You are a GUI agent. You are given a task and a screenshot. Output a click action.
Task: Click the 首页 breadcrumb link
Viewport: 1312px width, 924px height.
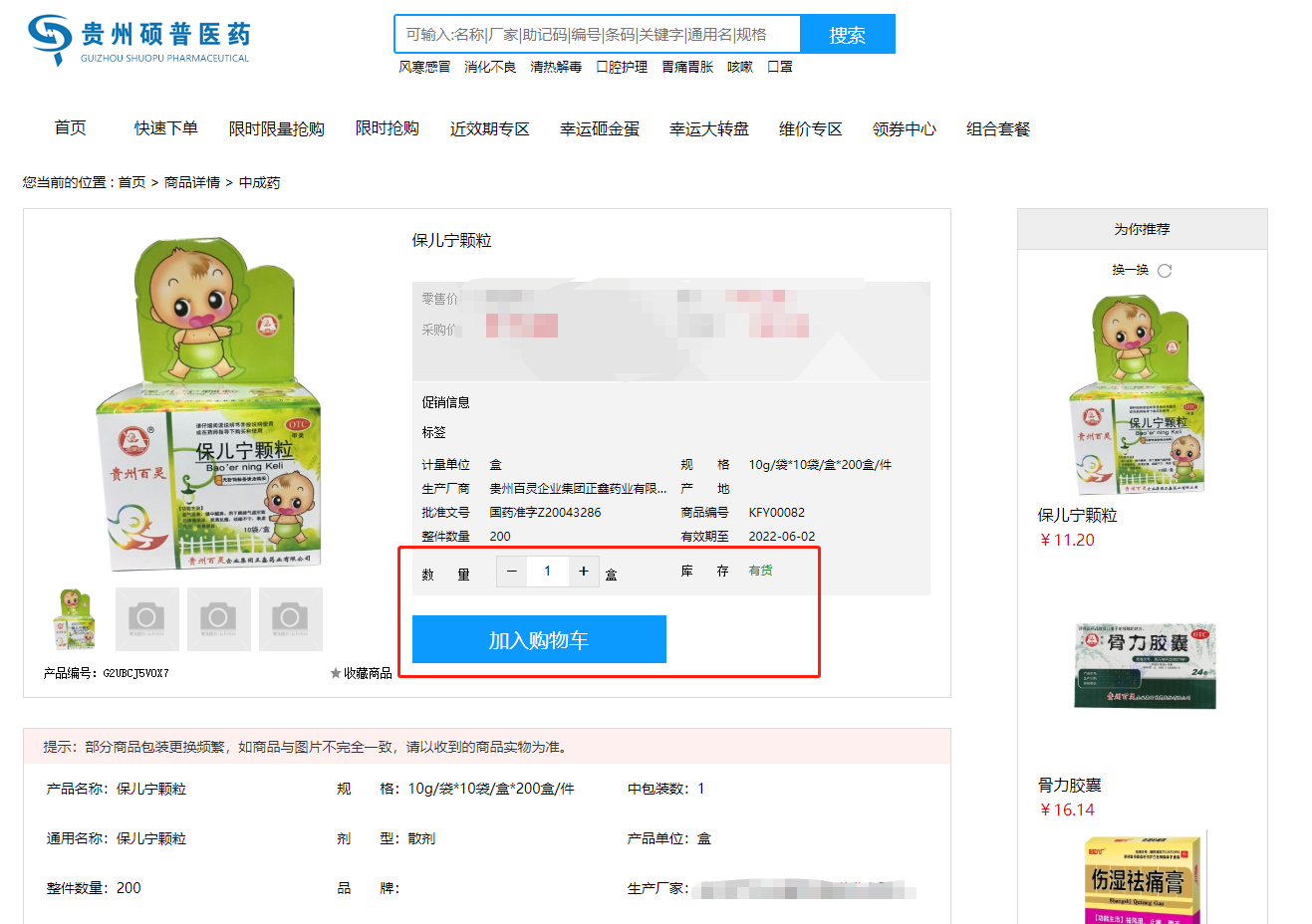[131, 182]
